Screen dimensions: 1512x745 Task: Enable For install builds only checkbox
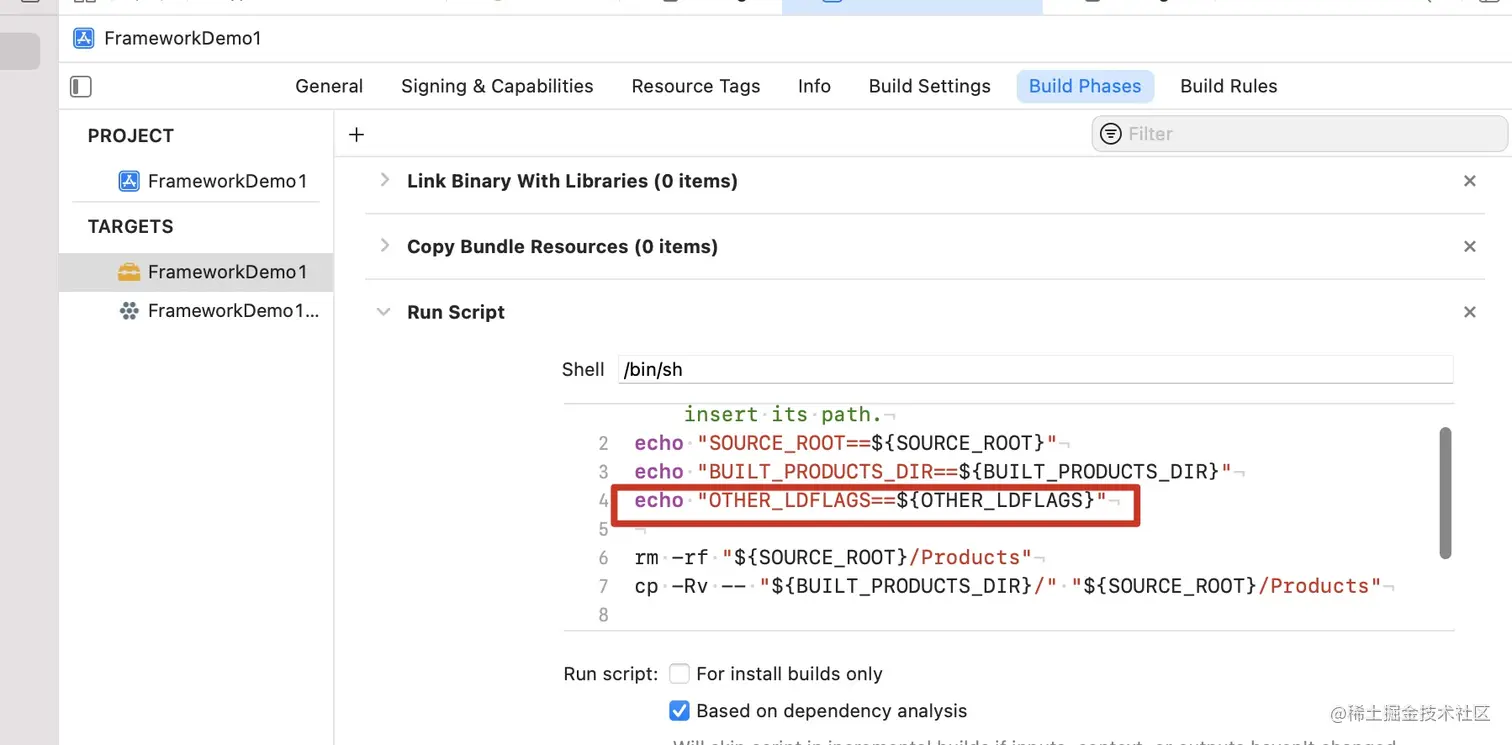point(680,674)
